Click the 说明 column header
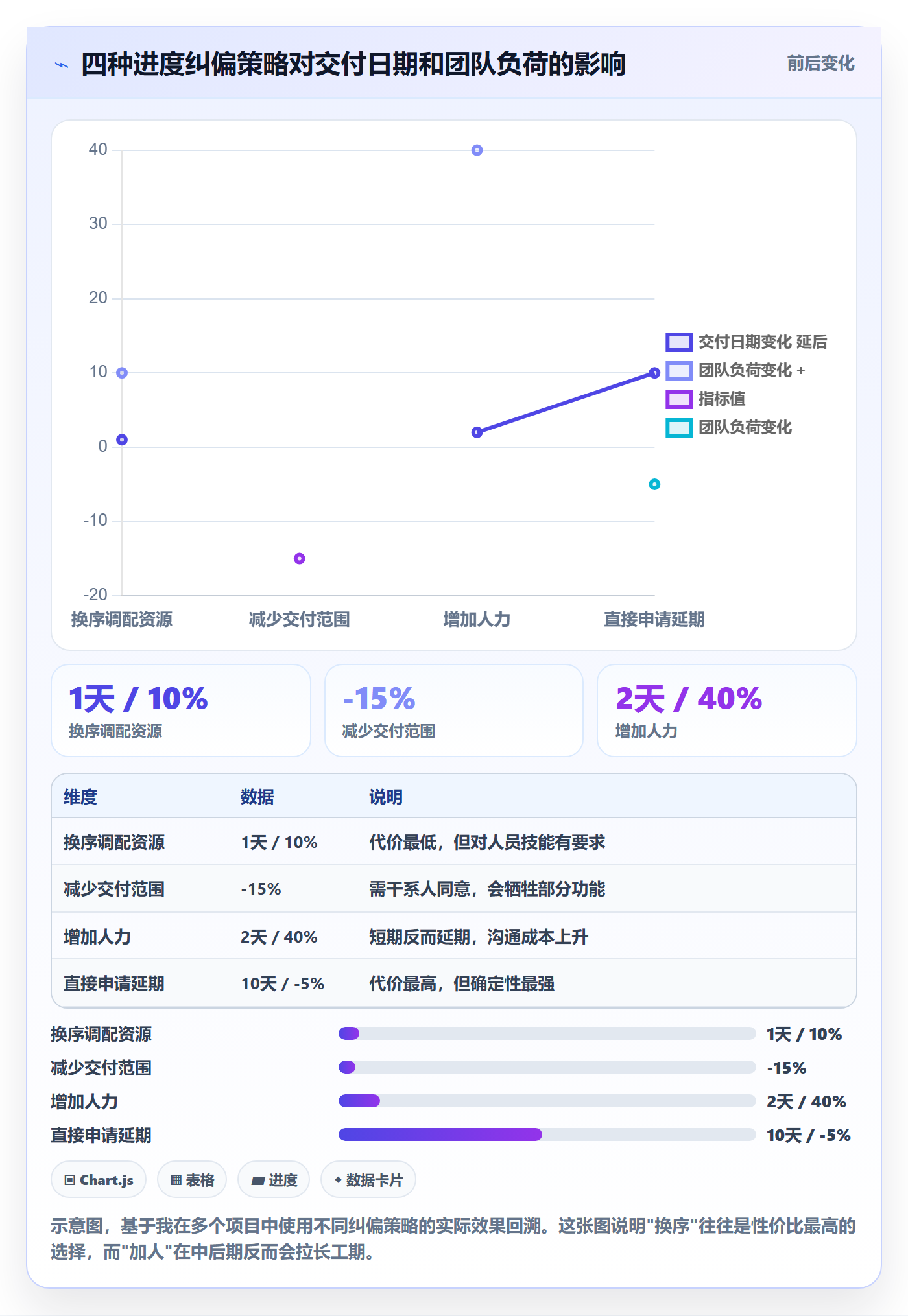This screenshot has height=1316, width=908. (x=386, y=797)
